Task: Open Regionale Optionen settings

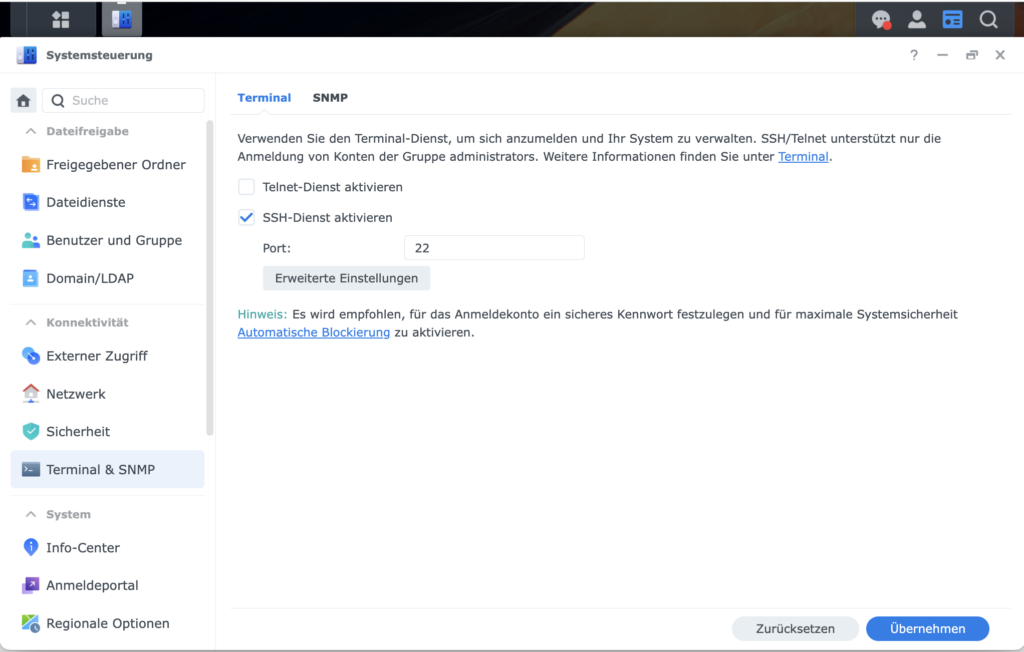Action: point(107,623)
